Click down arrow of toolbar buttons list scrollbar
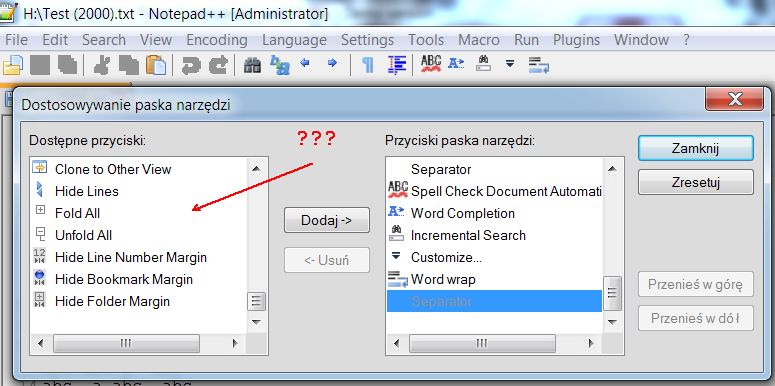This screenshot has width=775, height=386. click(612, 322)
